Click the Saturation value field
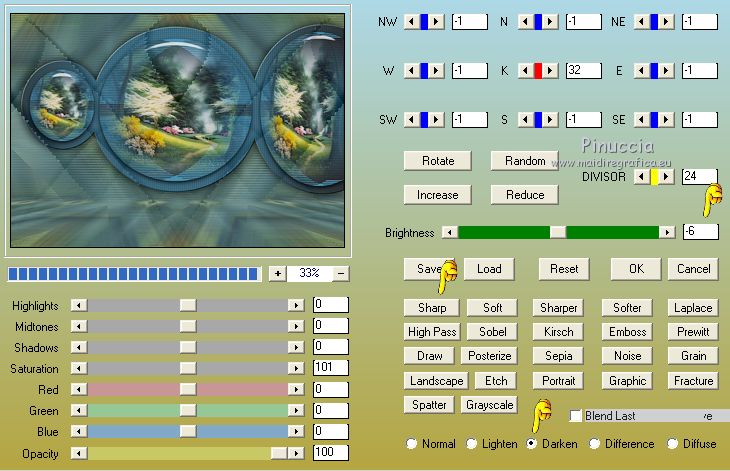The image size is (730, 471). point(331,368)
